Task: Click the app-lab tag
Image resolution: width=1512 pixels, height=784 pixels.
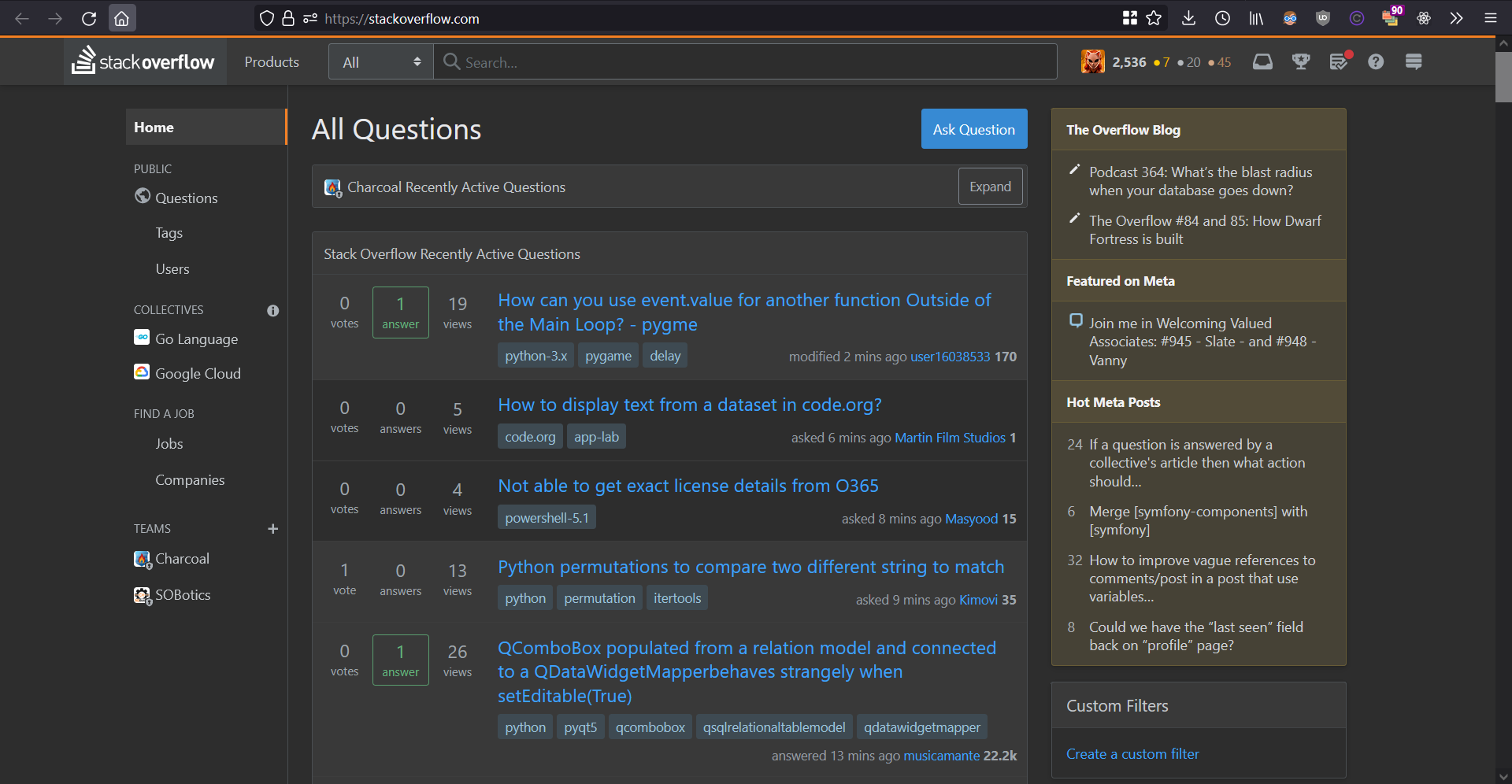Action: [596, 437]
